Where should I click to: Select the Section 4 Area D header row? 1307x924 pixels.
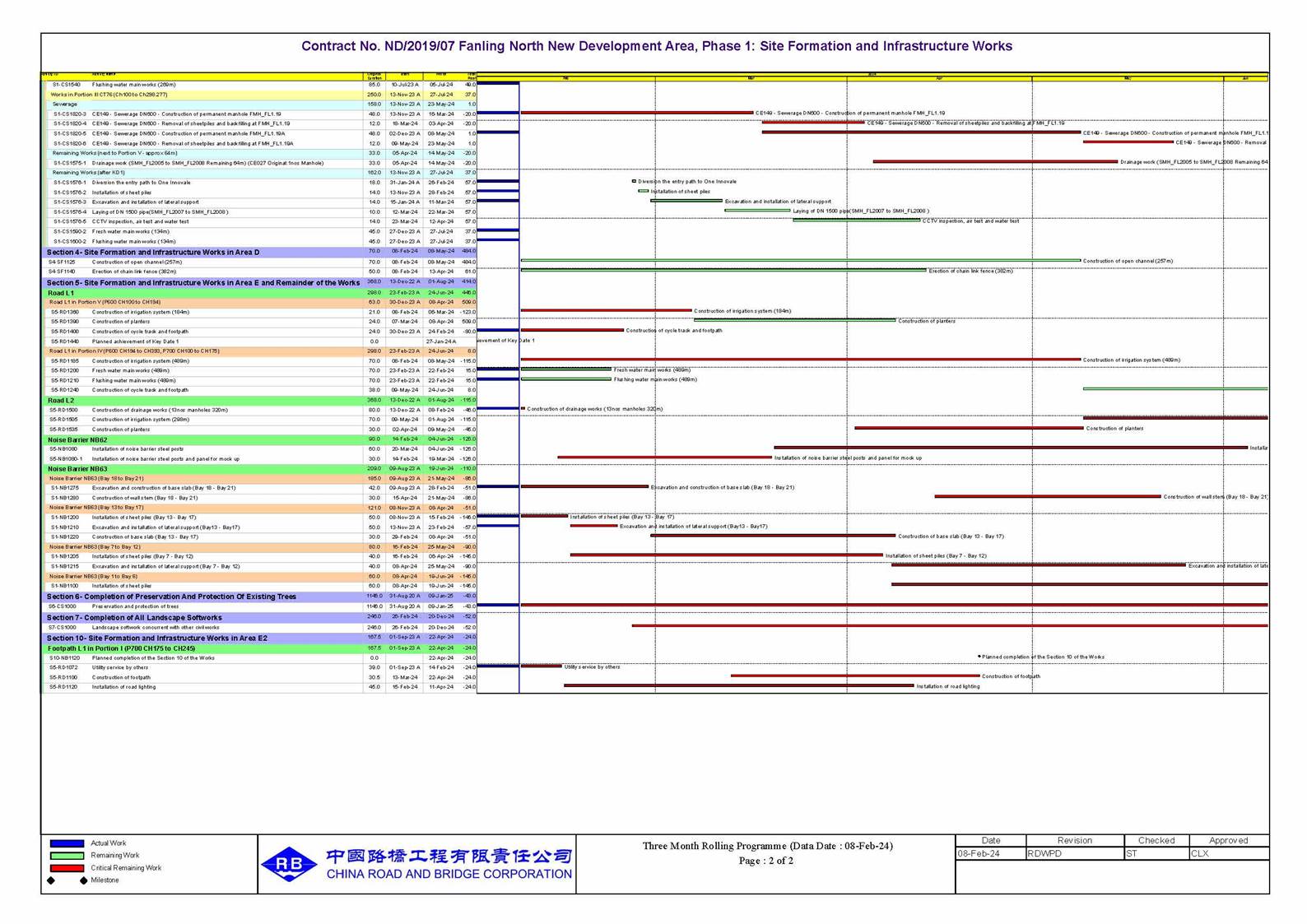click(x=153, y=253)
